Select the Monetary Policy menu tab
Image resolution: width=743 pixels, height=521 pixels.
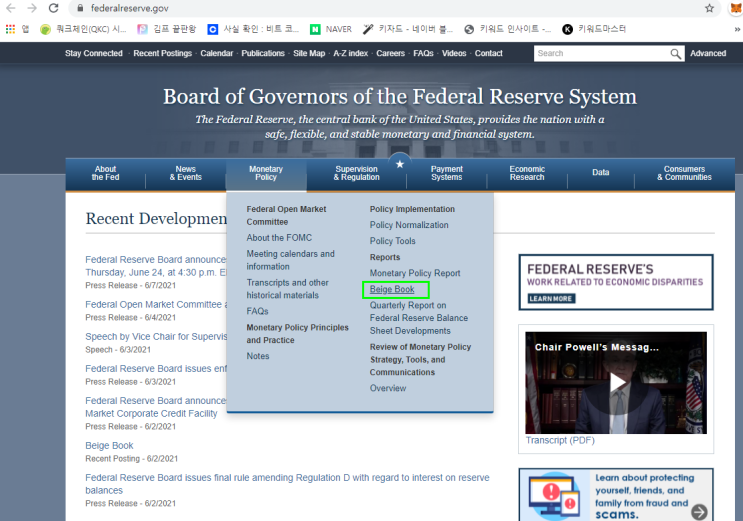coord(266,173)
